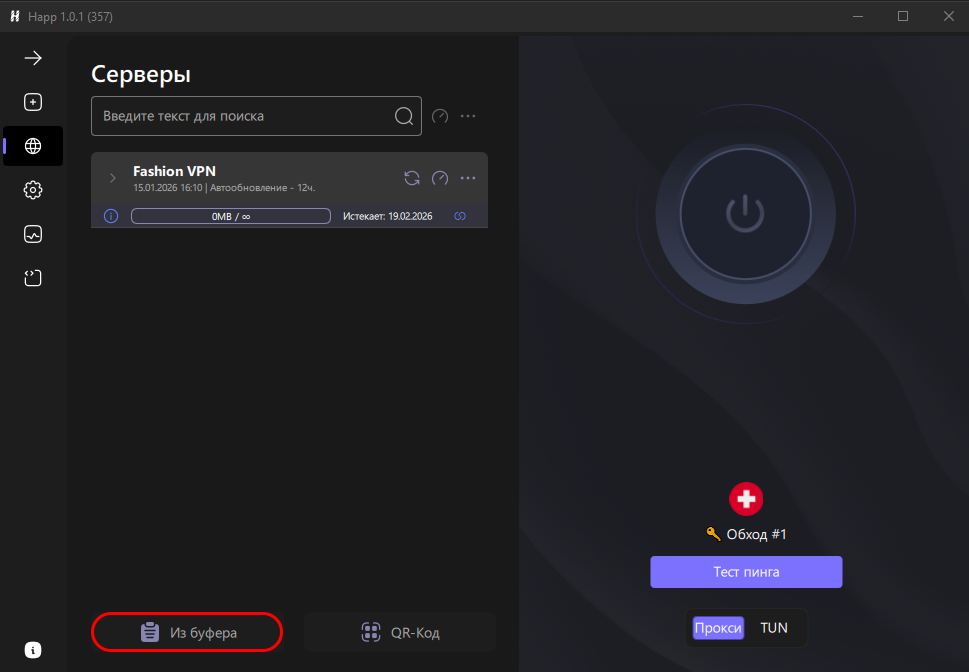Image resolution: width=969 pixels, height=672 pixels.
Task: Open the info icon at the sidebar bottom
Action: 33,650
